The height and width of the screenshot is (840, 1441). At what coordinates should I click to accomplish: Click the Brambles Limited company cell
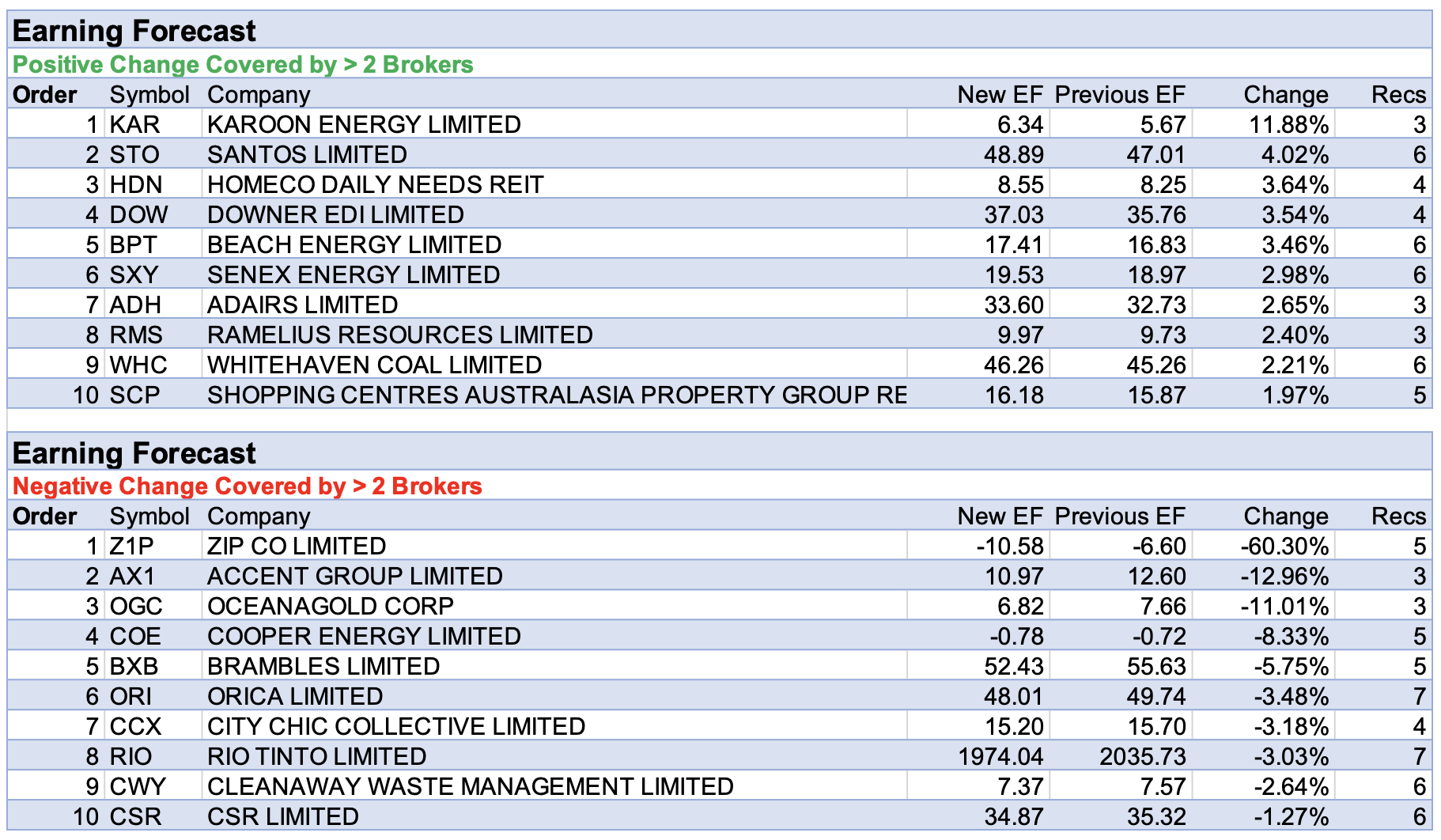click(x=323, y=666)
